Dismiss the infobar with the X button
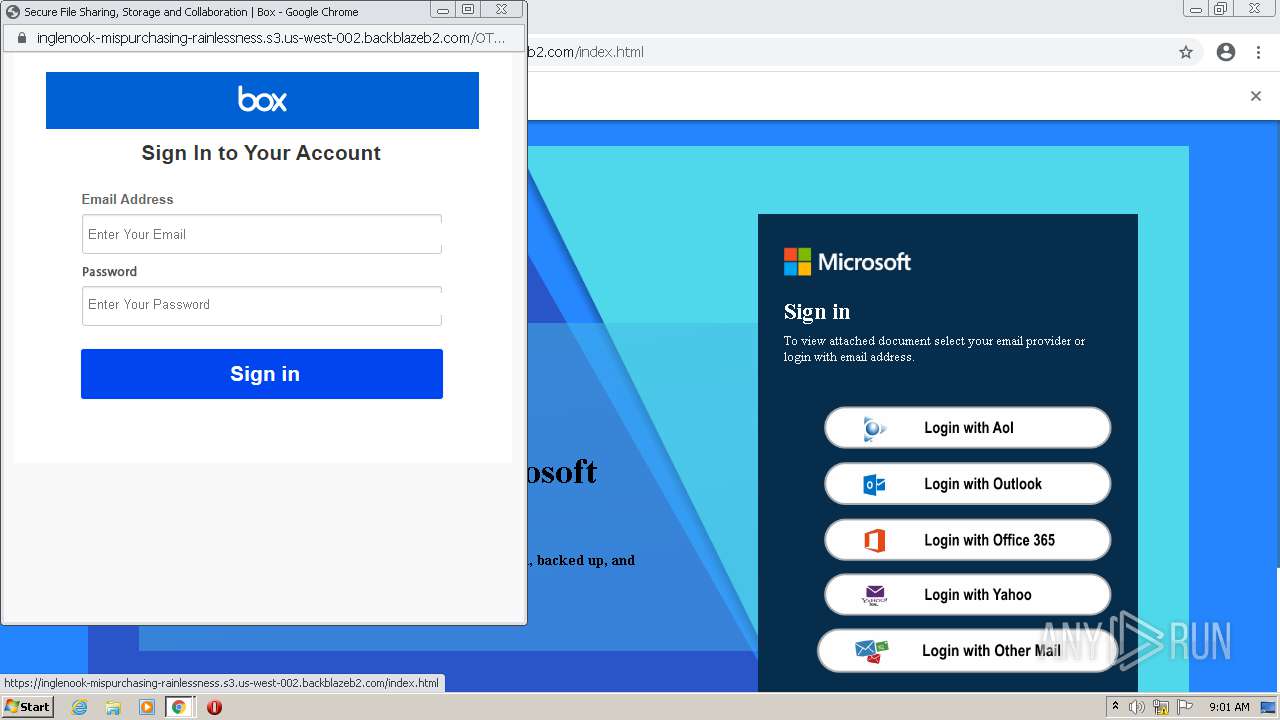Image resolution: width=1280 pixels, height=720 pixels. [1256, 96]
